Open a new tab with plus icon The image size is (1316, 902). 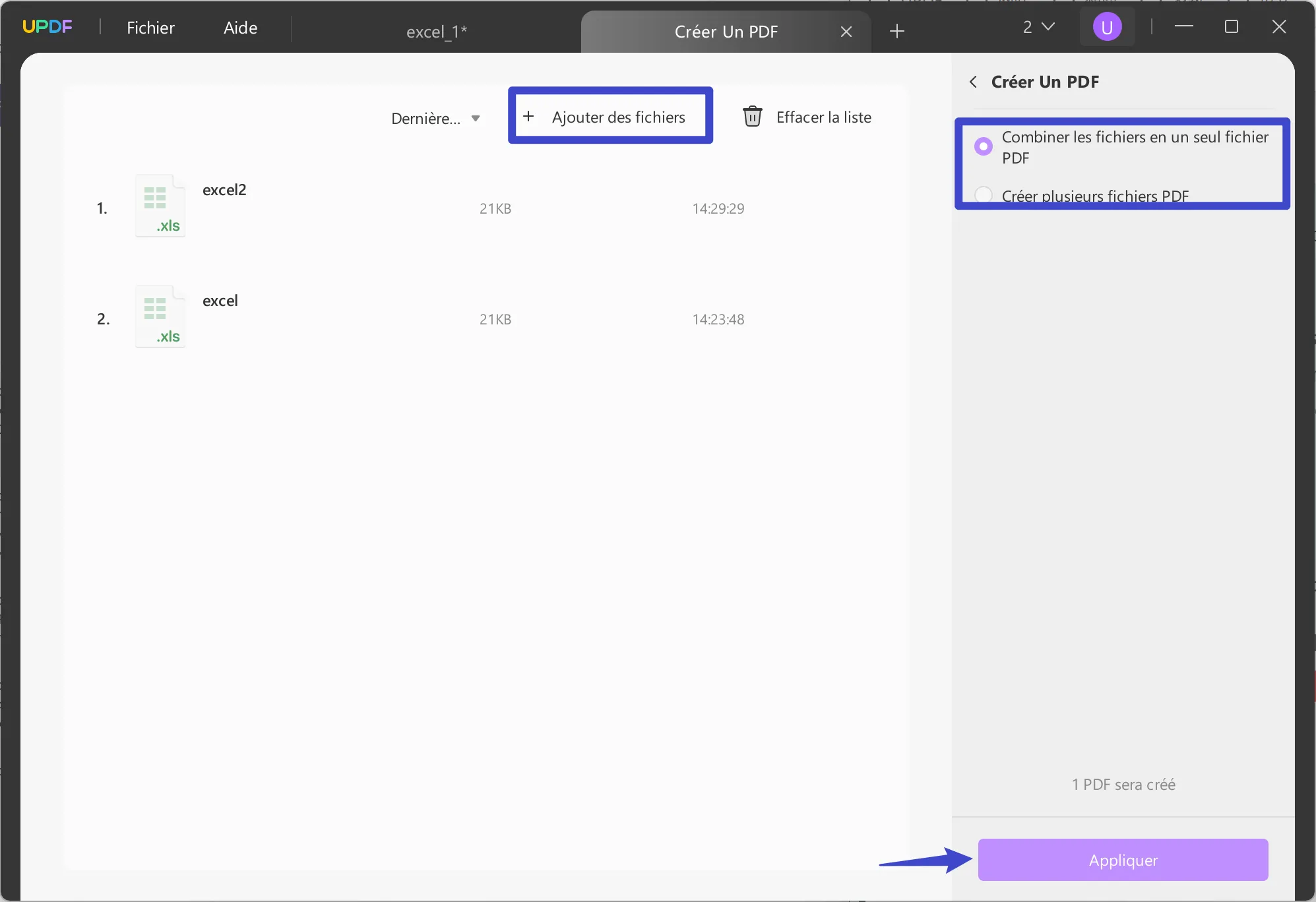(896, 31)
